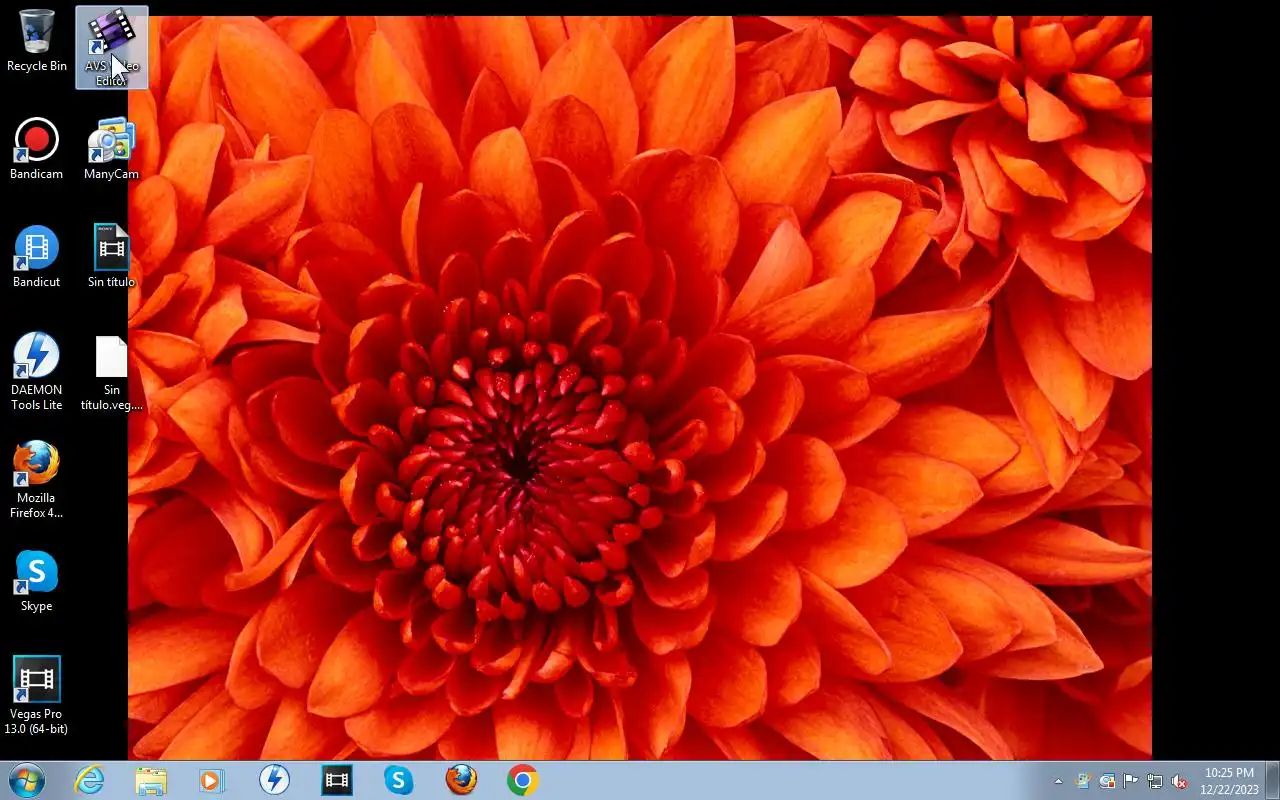Open Windows Explorer from taskbar
The image size is (1280, 800).
(151, 780)
